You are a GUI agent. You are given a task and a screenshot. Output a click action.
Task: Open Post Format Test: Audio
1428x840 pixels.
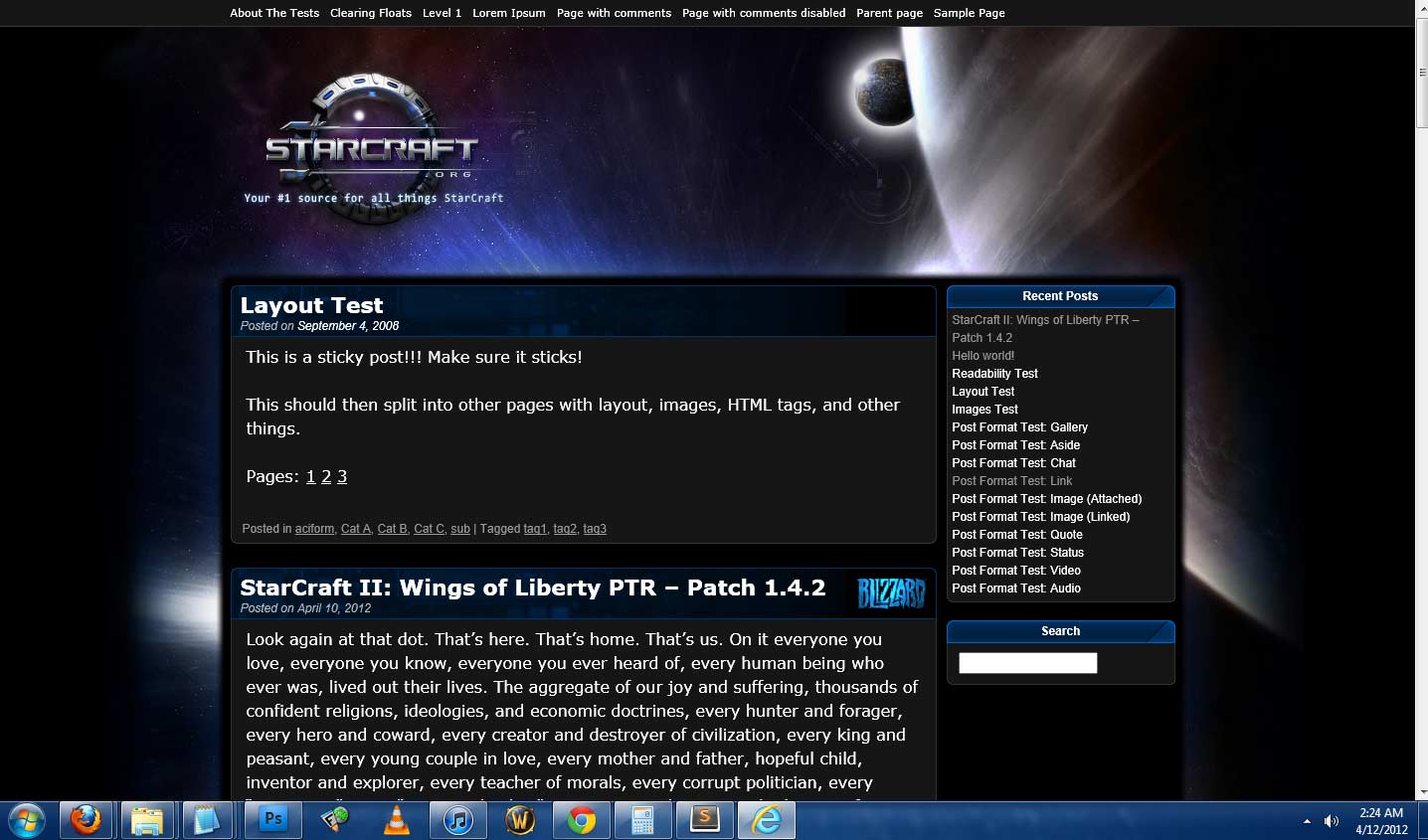coord(1016,588)
